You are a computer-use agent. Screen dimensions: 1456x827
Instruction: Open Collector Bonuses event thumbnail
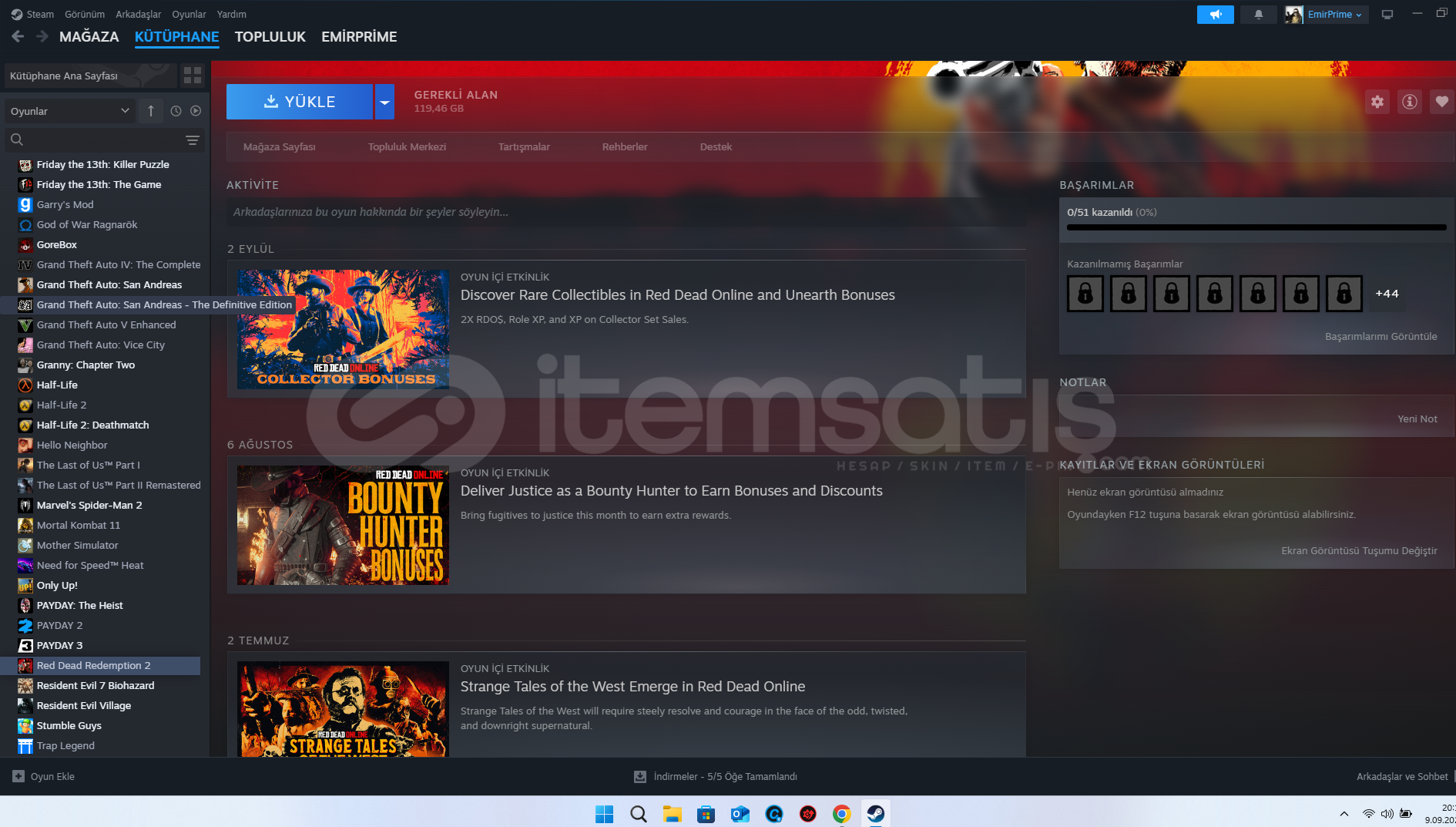343,329
